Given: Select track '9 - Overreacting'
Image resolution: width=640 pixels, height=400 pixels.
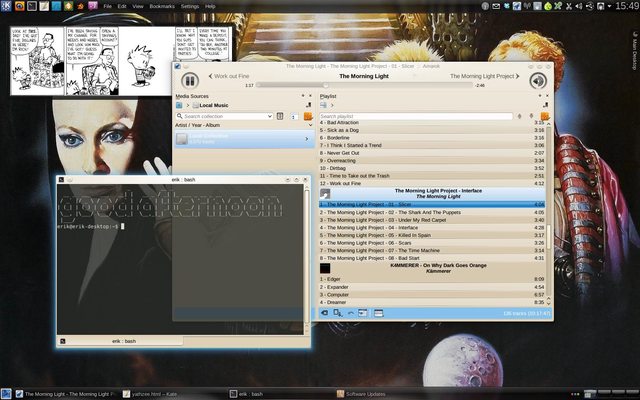Looking at the screenshot, I should 432,161.
